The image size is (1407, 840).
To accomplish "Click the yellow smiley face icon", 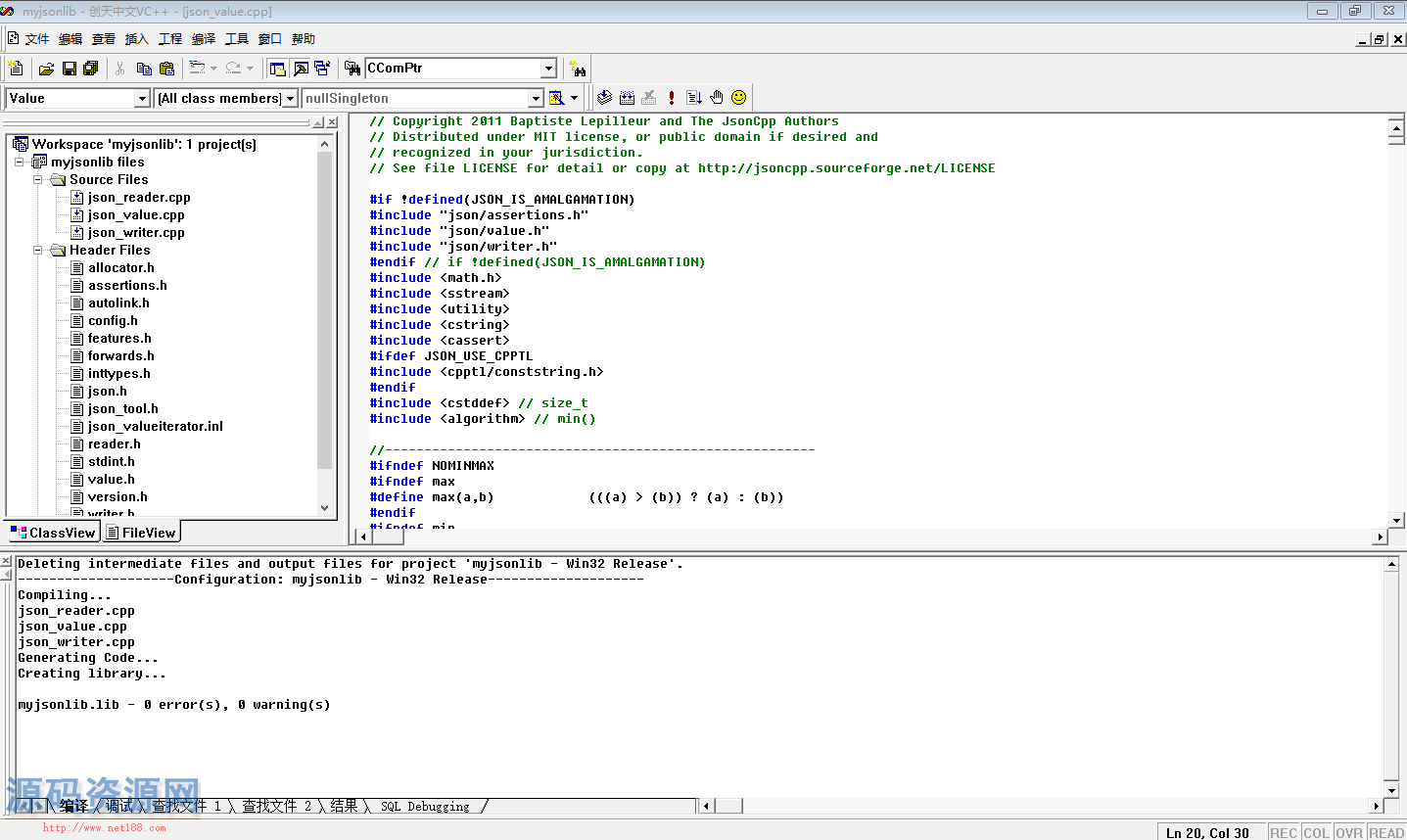I will coord(738,98).
